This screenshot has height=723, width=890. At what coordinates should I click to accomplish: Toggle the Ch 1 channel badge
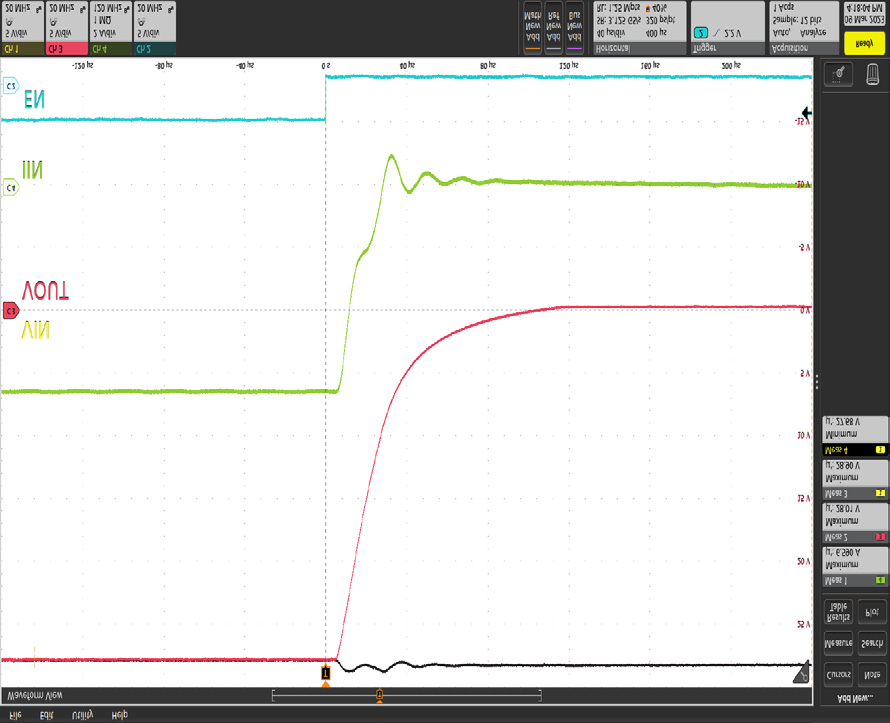(22, 28)
